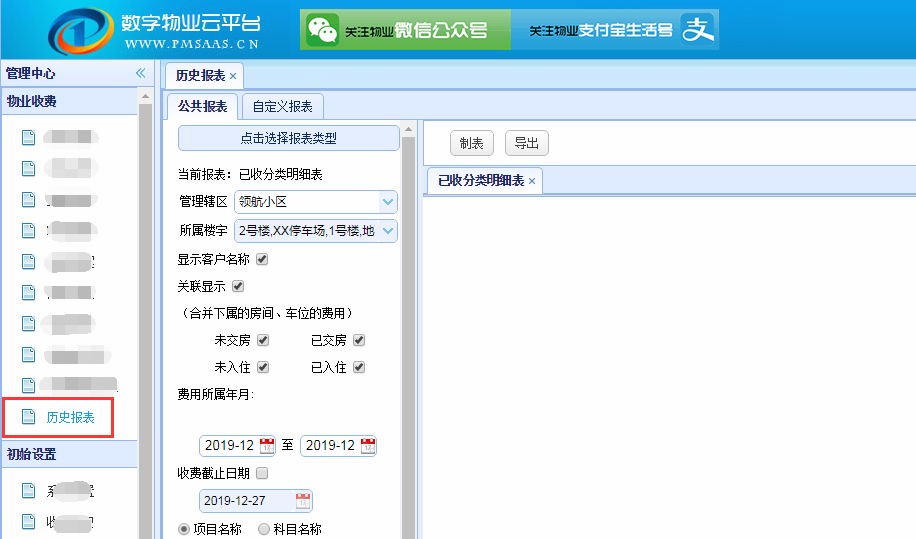Viewport: 916px width, 539px height.
Task: Toggle the 显示客户名称 checkbox
Action: click(263, 259)
